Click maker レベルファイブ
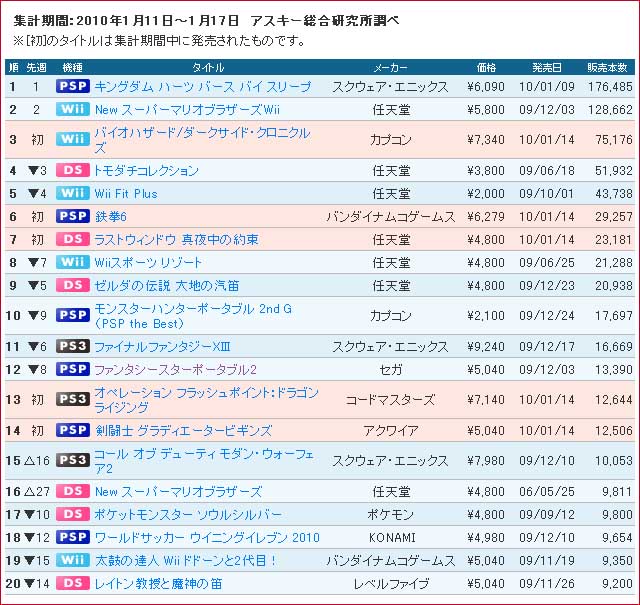640x605 pixels. click(x=391, y=583)
